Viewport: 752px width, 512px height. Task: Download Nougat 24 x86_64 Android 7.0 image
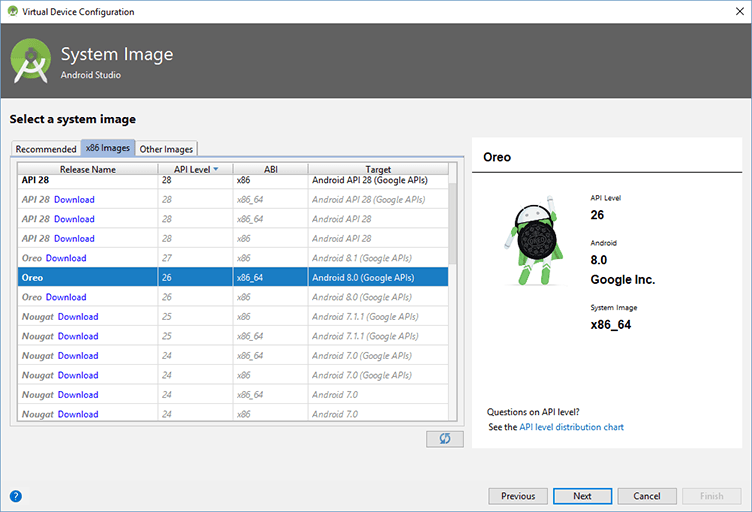click(x=78, y=395)
